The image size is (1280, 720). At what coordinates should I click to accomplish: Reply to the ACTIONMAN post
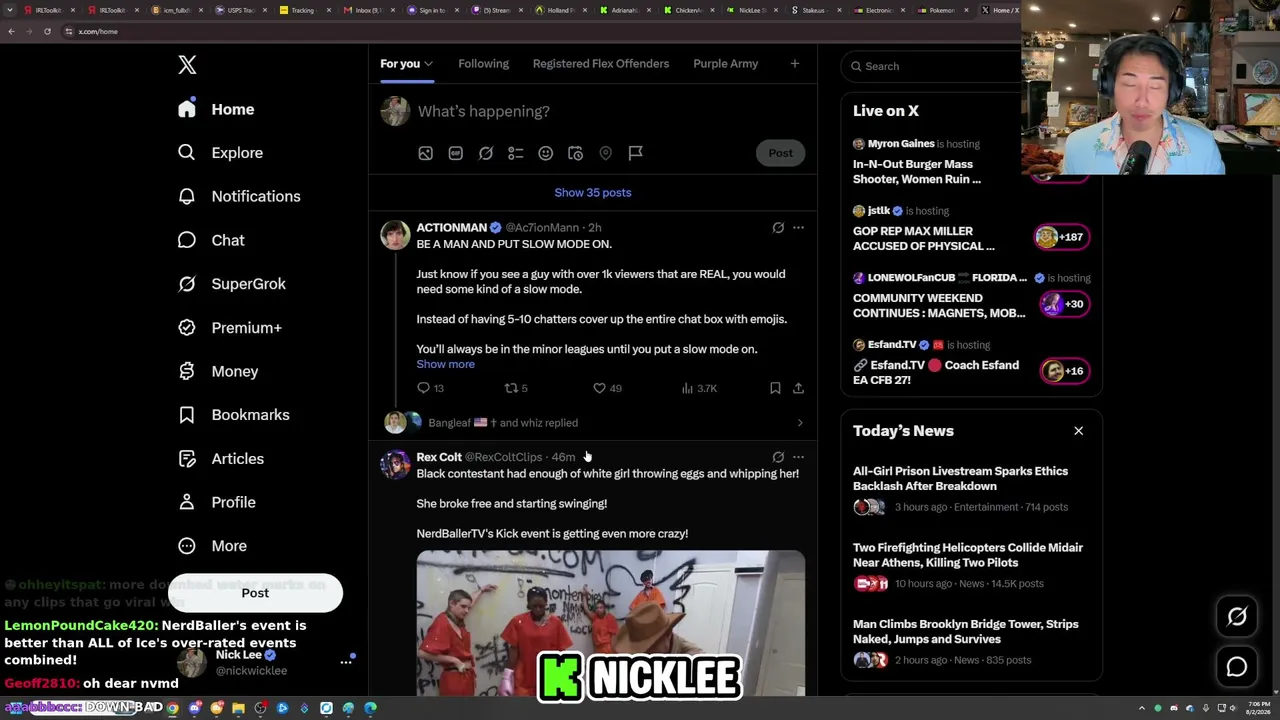(x=430, y=388)
